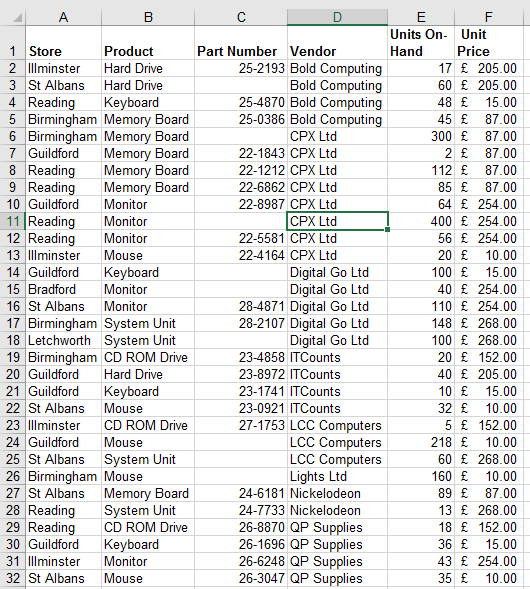The height and width of the screenshot is (589, 530).
Task: Click Letchworth store cell
Action: (63, 340)
